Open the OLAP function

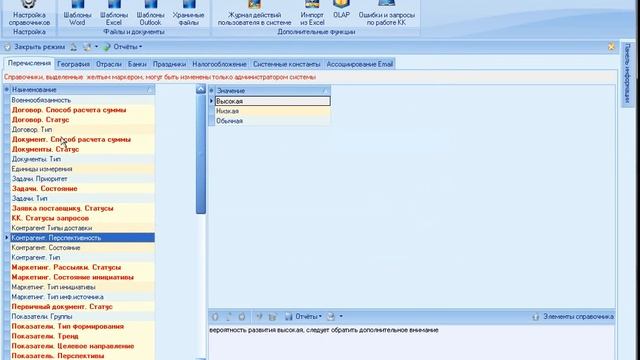[341, 10]
